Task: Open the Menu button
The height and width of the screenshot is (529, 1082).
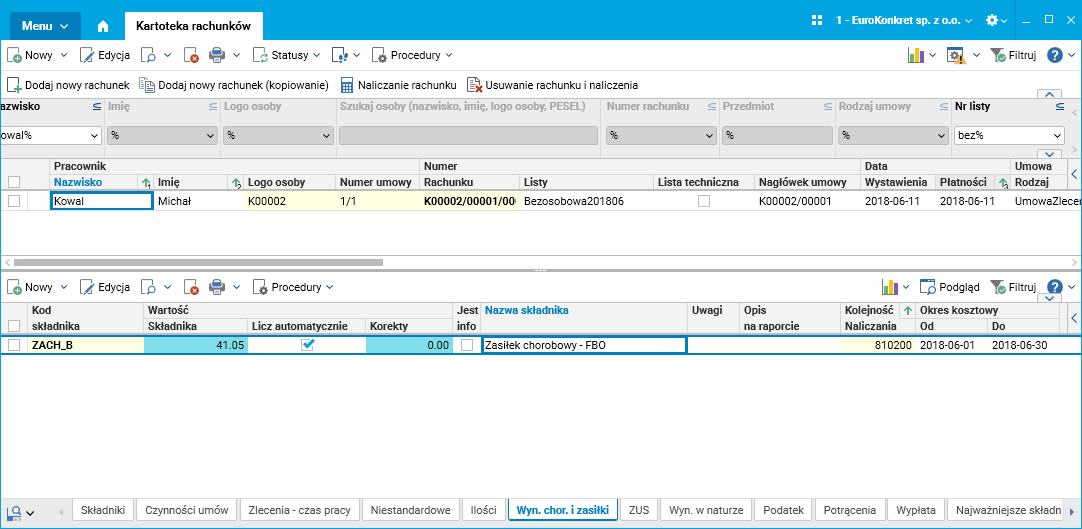Action: [x=45, y=26]
